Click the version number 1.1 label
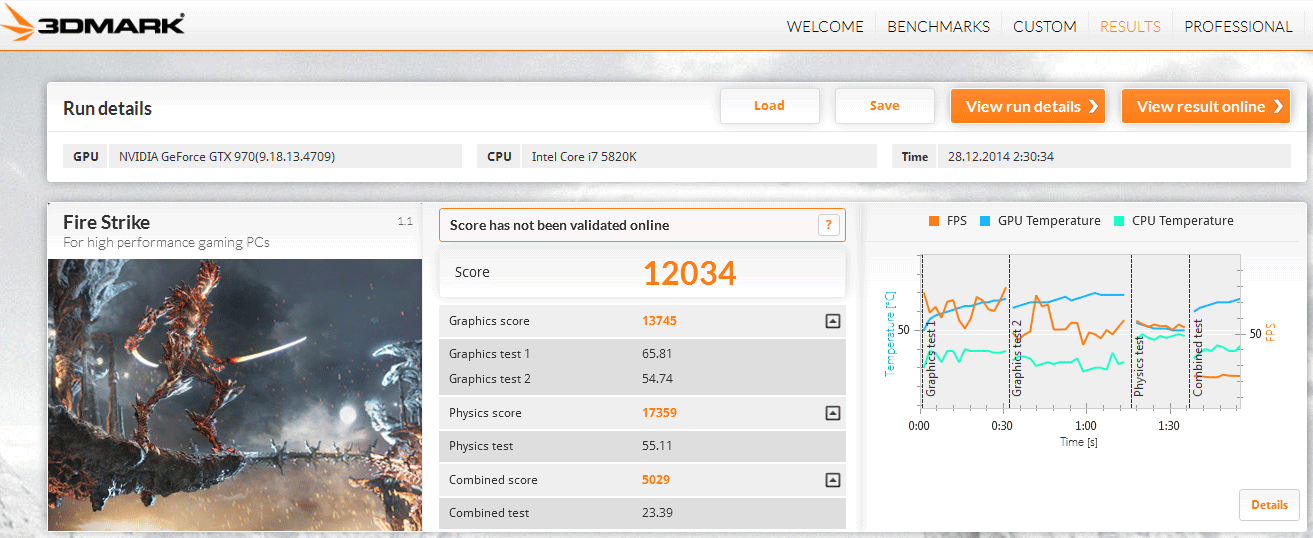 [405, 222]
